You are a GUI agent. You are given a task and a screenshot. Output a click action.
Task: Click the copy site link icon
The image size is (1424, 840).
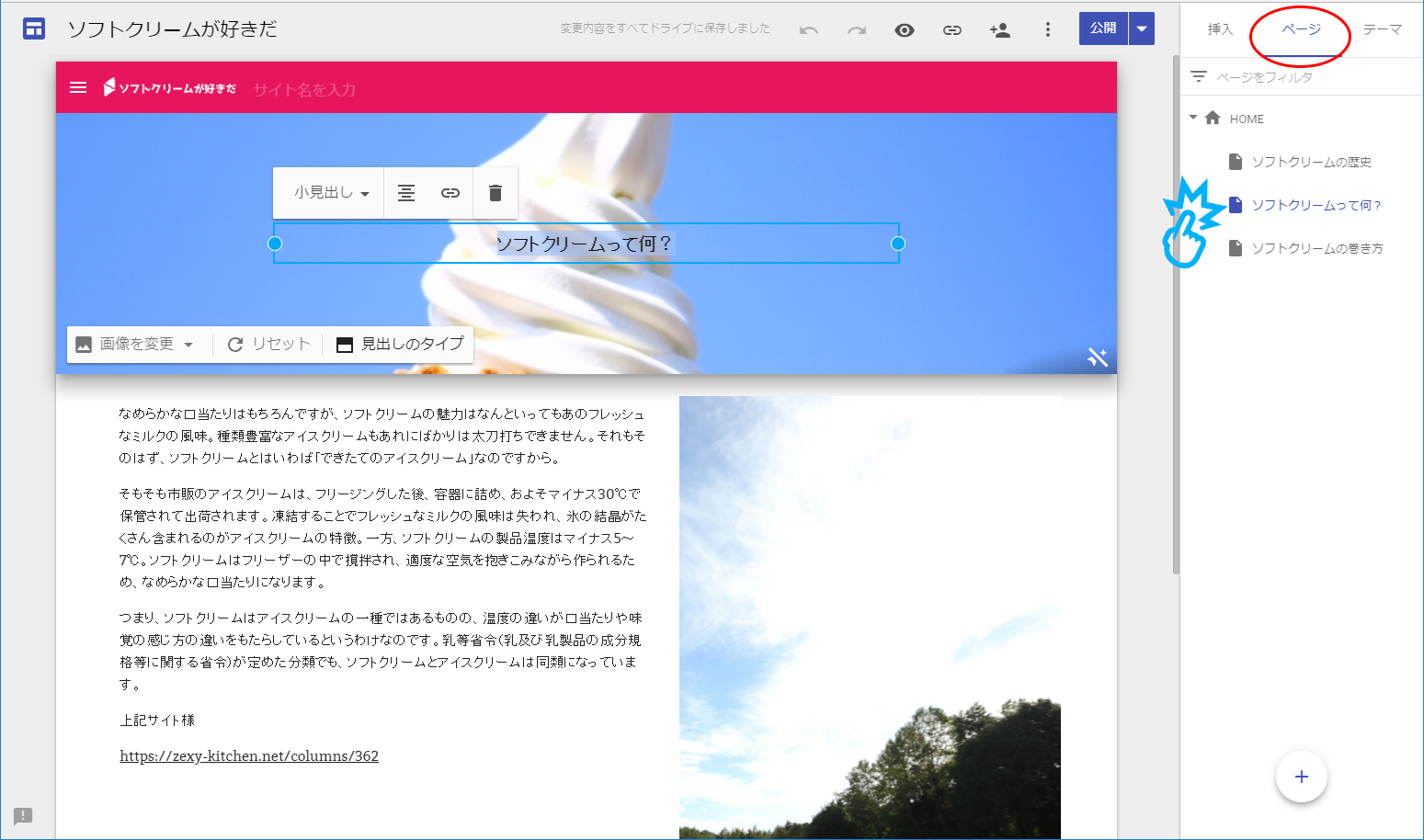(952, 28)
